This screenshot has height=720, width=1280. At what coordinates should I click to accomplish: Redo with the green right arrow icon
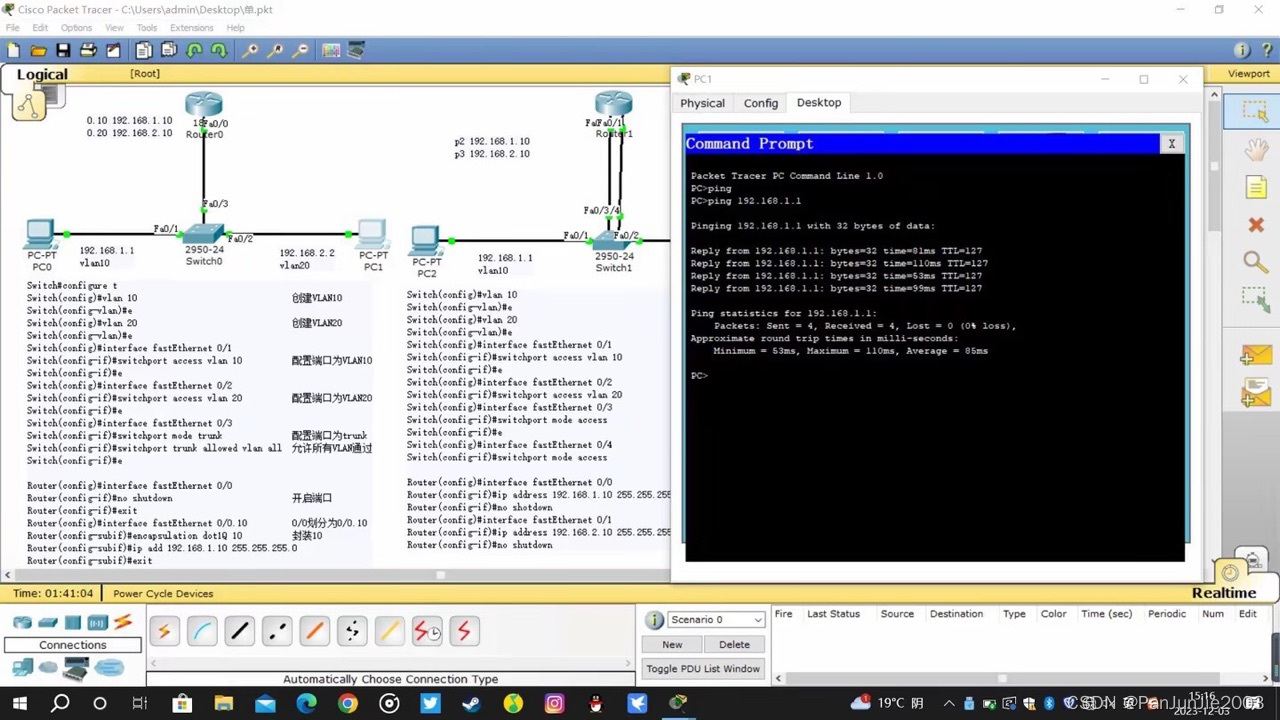(x=219, y=50)
